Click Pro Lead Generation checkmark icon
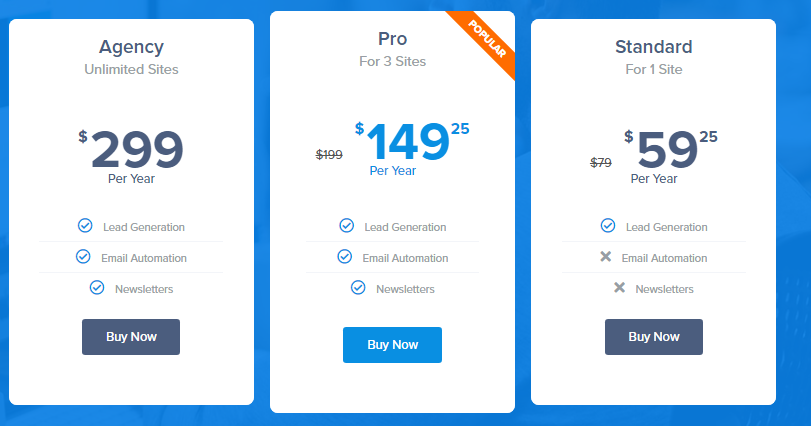Viewport: 811px width, 426px height. point(346,226)
